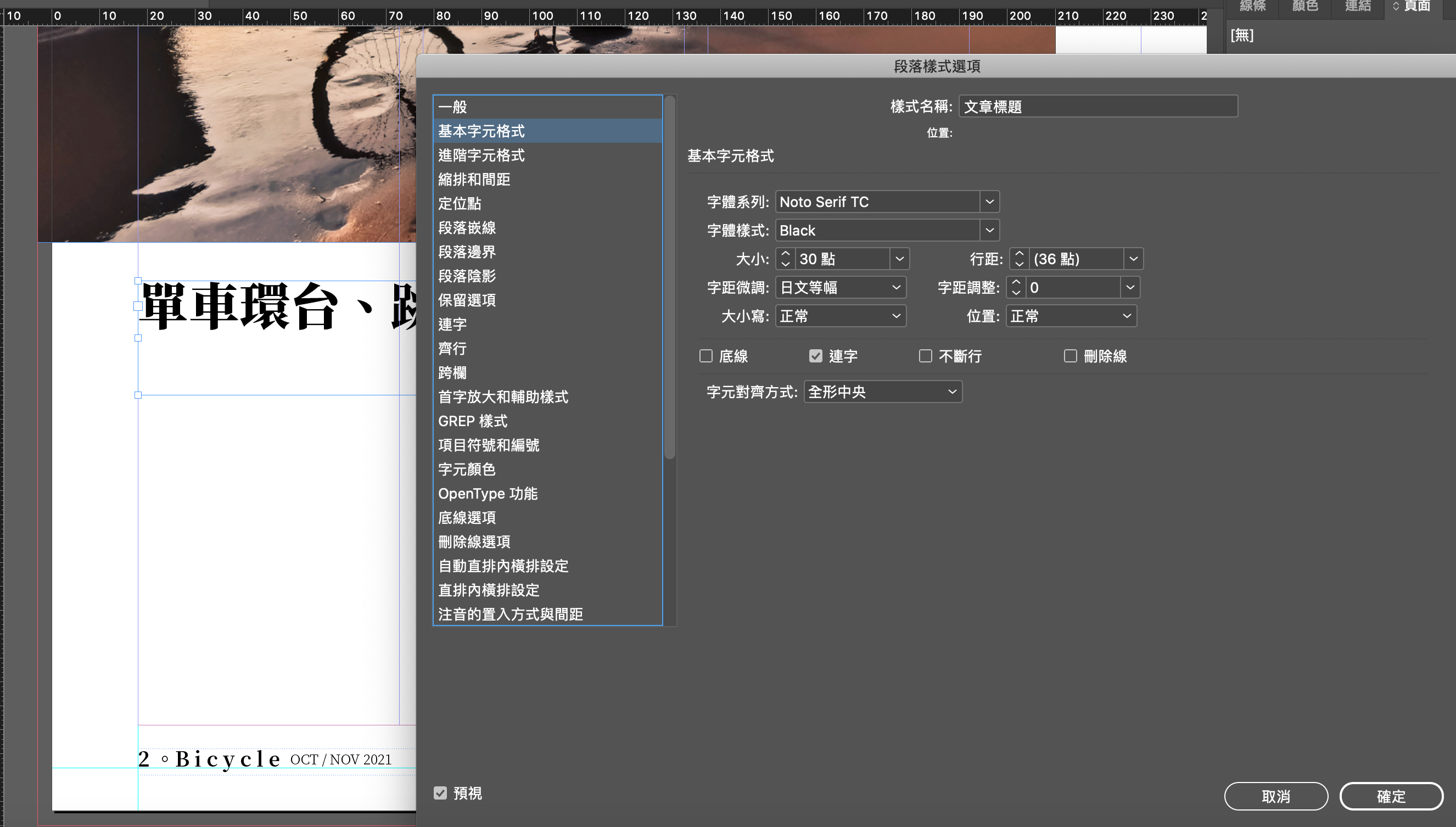Click the font size stepper arrows
The height and width of the screenshot is (827, 1456).
click(785, 259)
